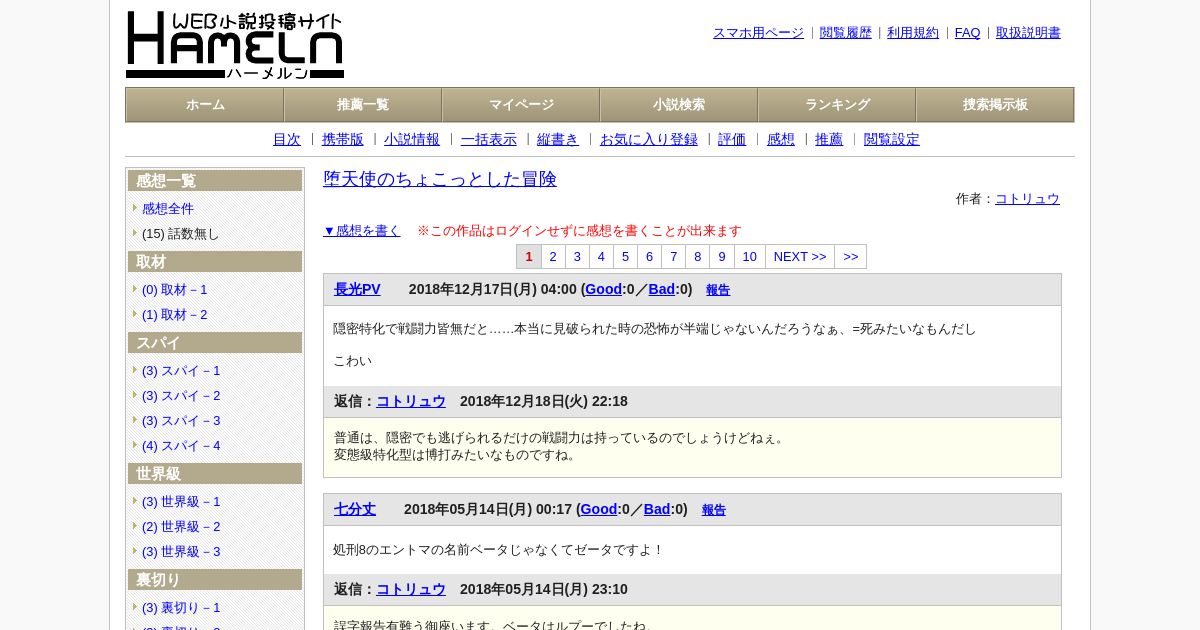
Task: Open 閲覧設定 in the submenu
Action: pos(892,140)
